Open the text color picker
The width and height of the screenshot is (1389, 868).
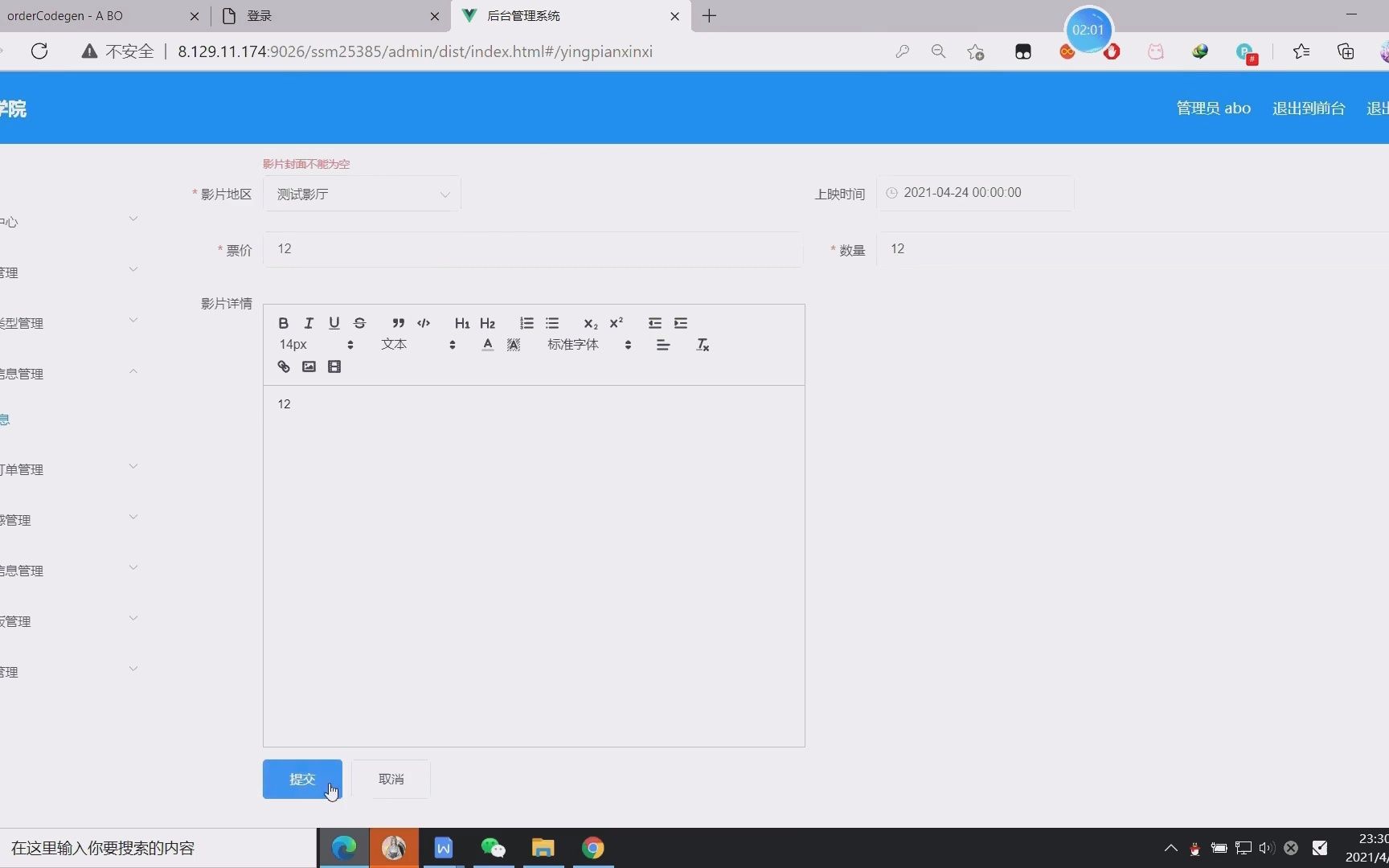[x=488, y=345]
